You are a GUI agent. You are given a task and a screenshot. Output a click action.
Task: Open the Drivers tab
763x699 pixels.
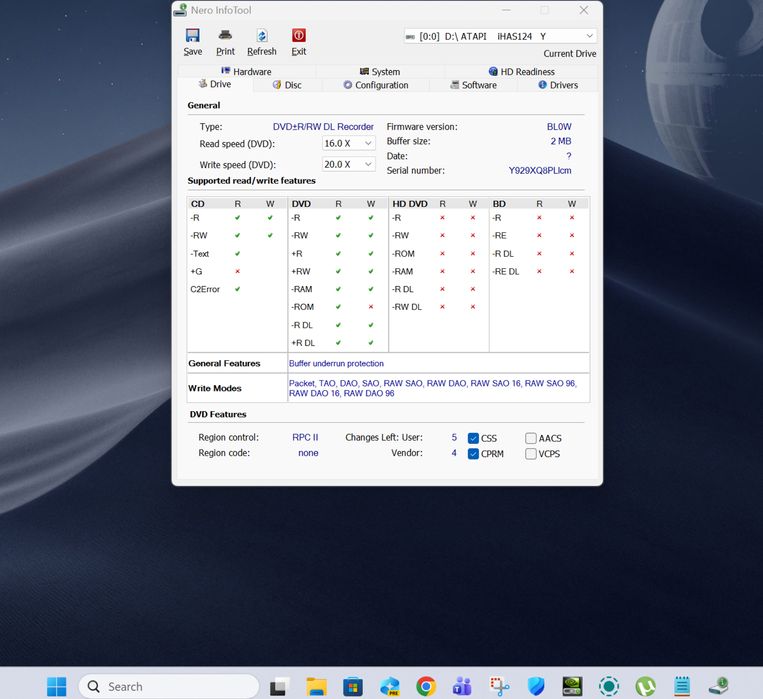click(558, 85)
